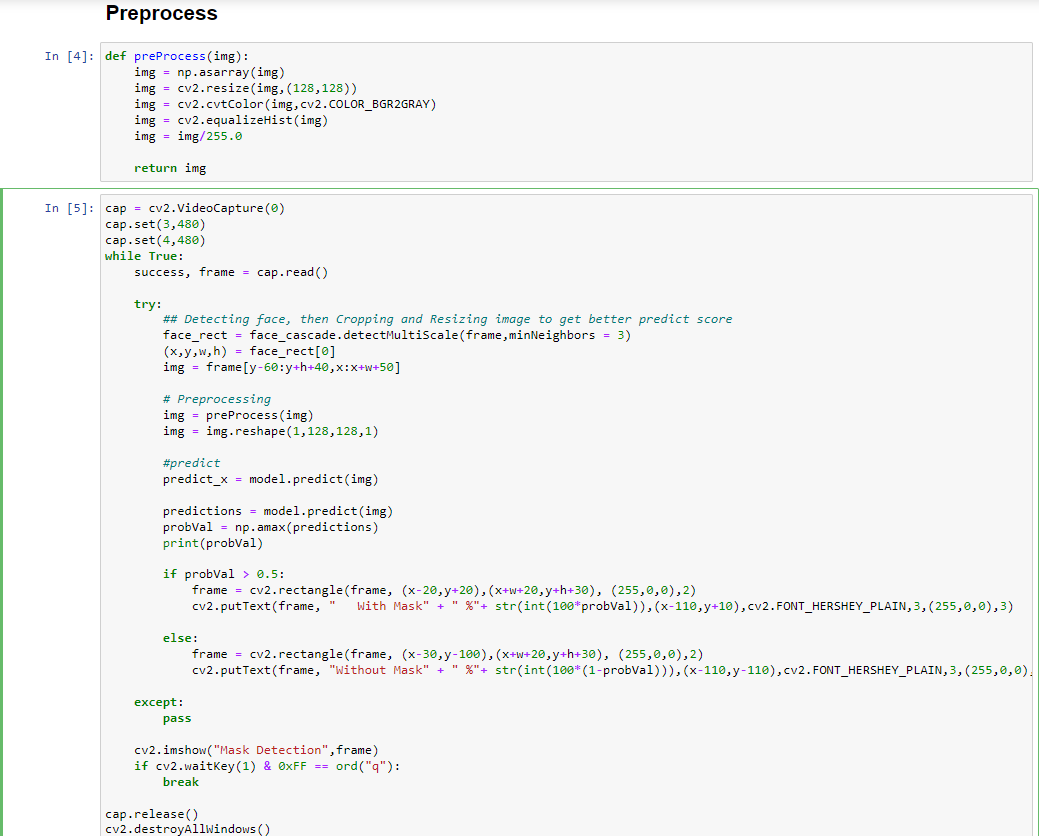The width and height of the screenshot is (1039, 836).
Task: Click the "print(probVal)" line
Action: [213, 543]
